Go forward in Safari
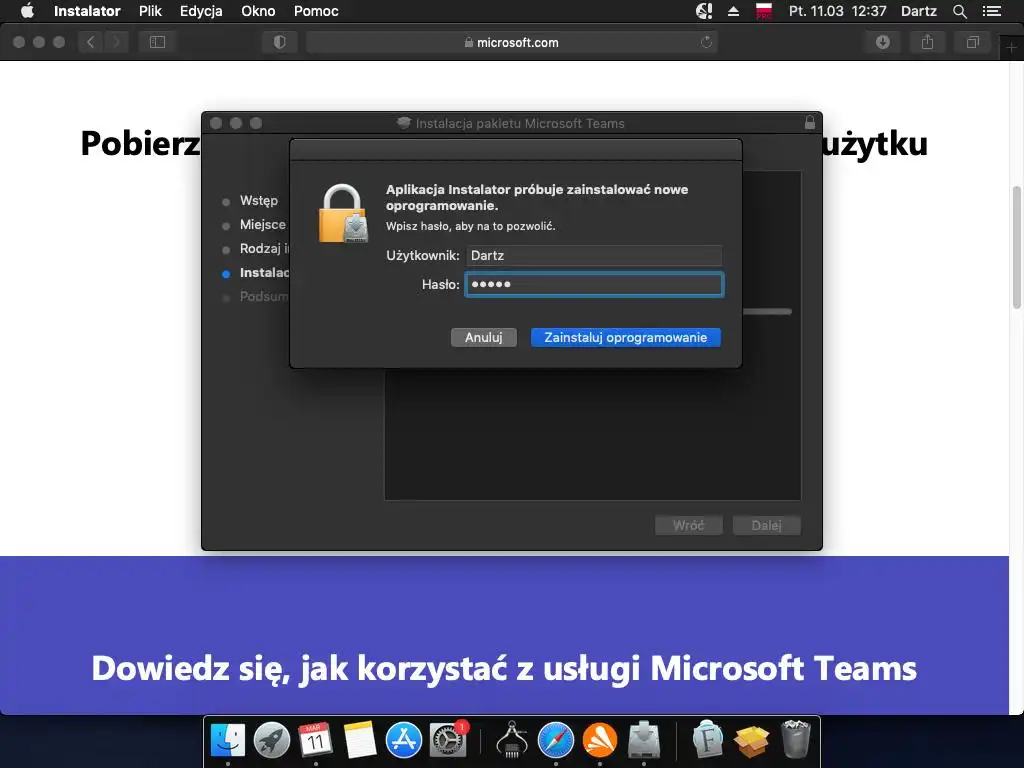This screenshot has width=1024, height=768. [x=116, y=42]
